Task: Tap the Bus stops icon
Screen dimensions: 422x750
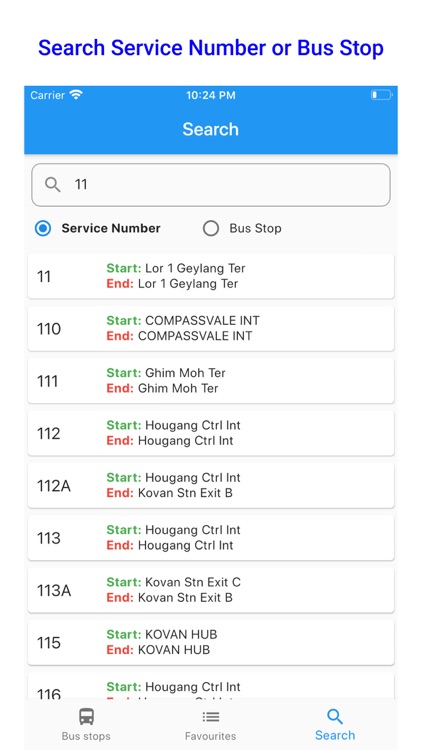Action: click(x=86, y=717)
